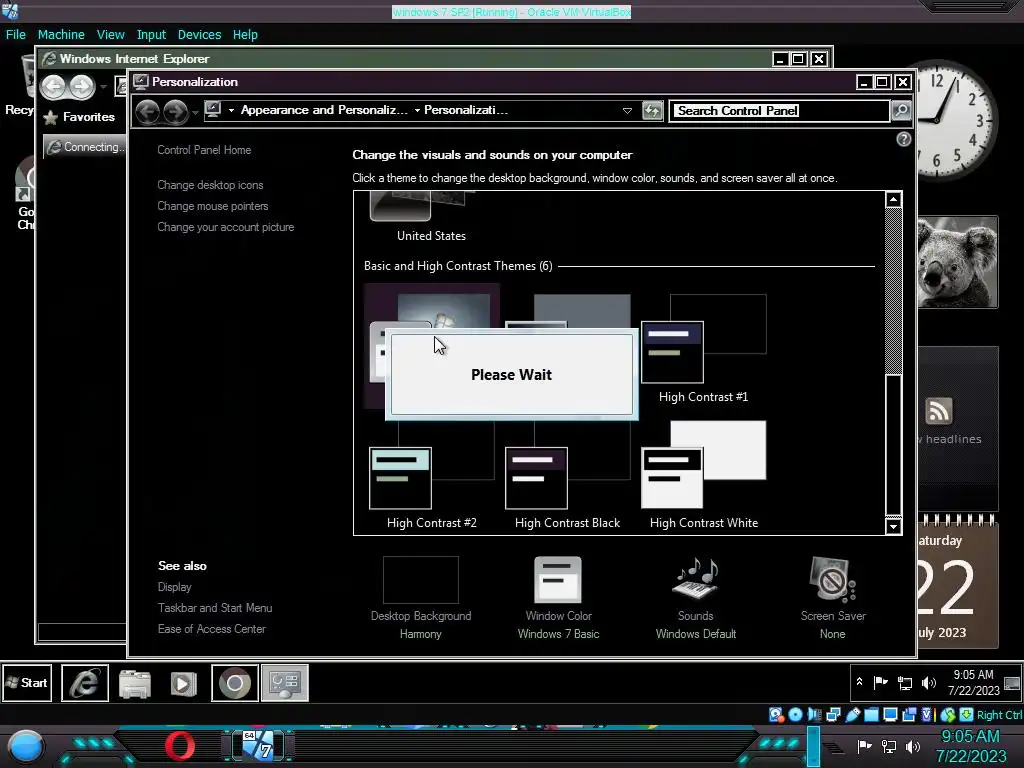1024x768 pixels.
Task: Open Windows Explorer folder taskbar icon
Action: [135, 683]
